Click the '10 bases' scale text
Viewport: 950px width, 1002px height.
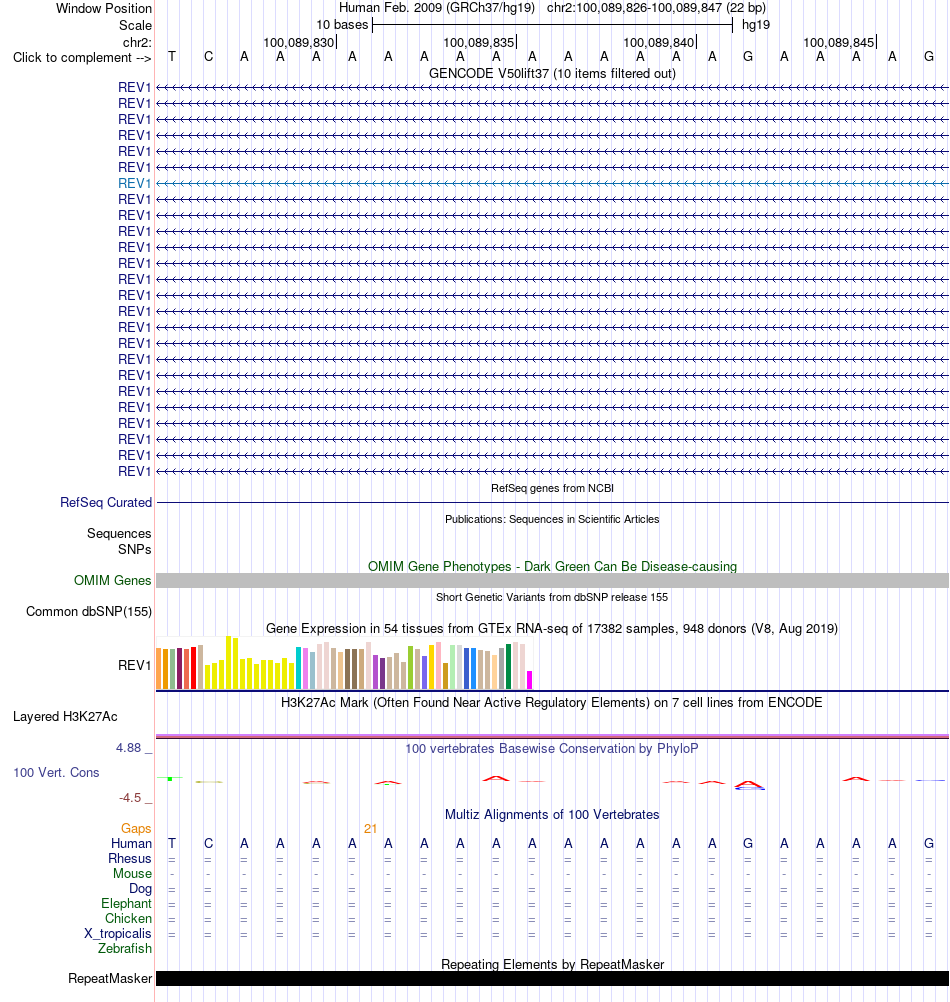pos(342,25)
